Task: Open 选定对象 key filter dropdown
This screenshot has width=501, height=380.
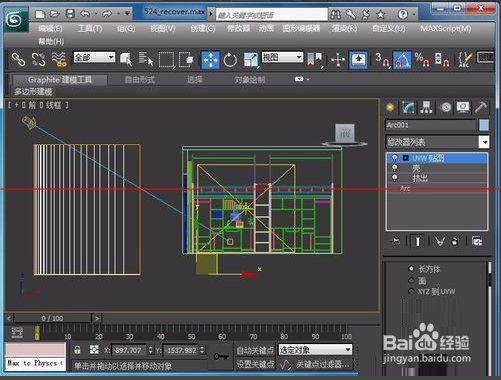Action: 315,350
